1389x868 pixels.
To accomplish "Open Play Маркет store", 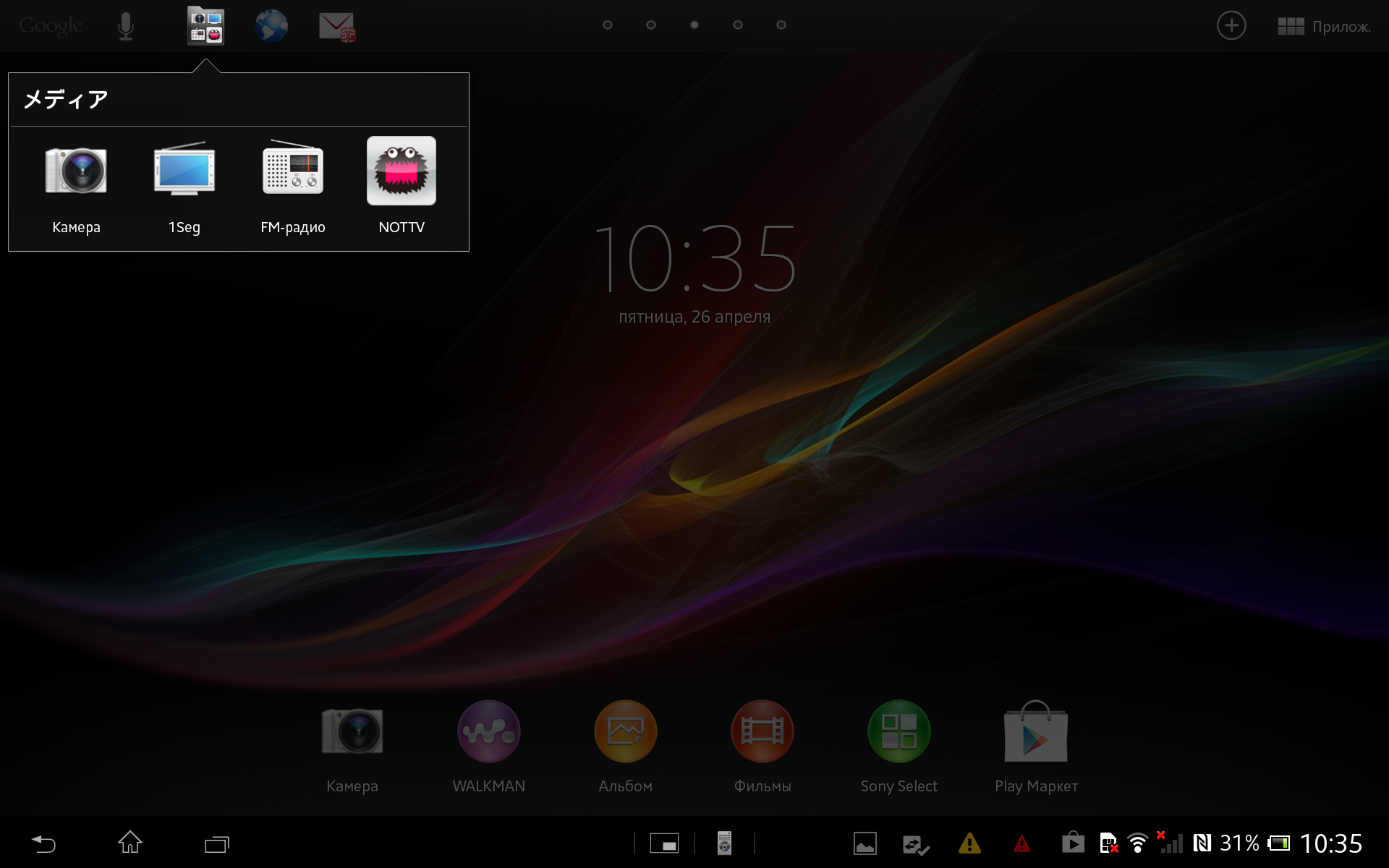I will coord(1035,732).
